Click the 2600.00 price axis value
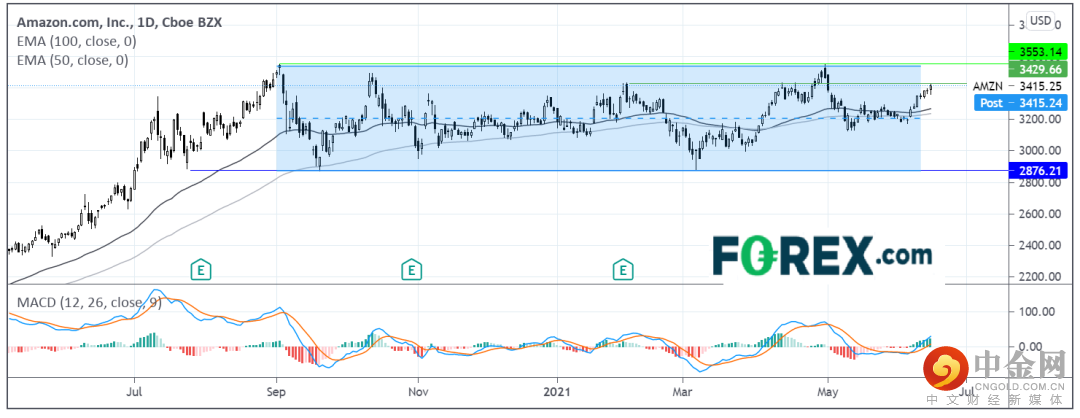This screenshot has height=418, width=1080. pyautogui.click(x=1041, y=214)
